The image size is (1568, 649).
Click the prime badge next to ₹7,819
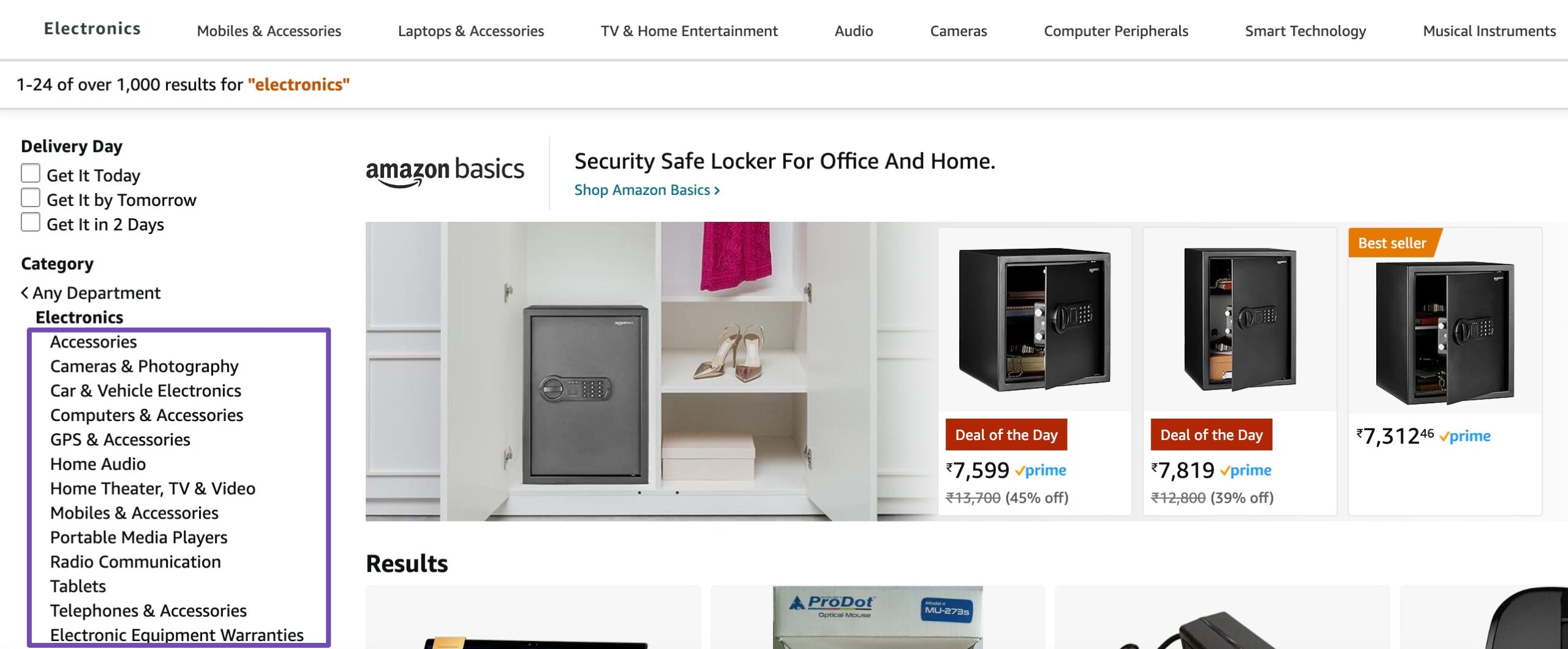[x=1246, y=470]
